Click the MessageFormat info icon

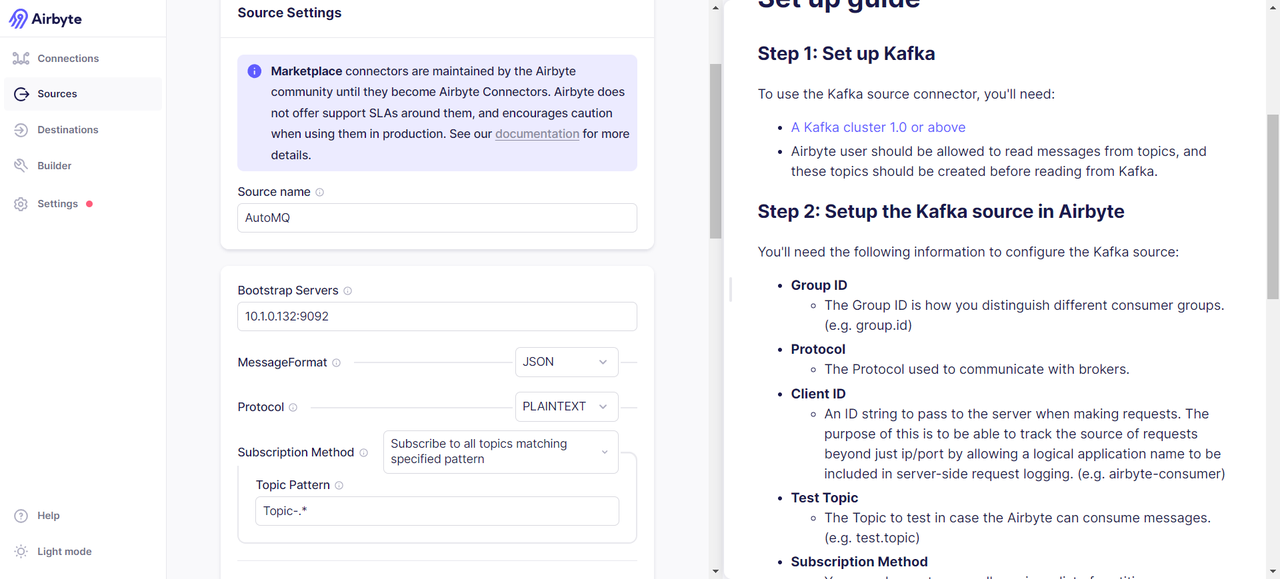(x=336, y=363)
